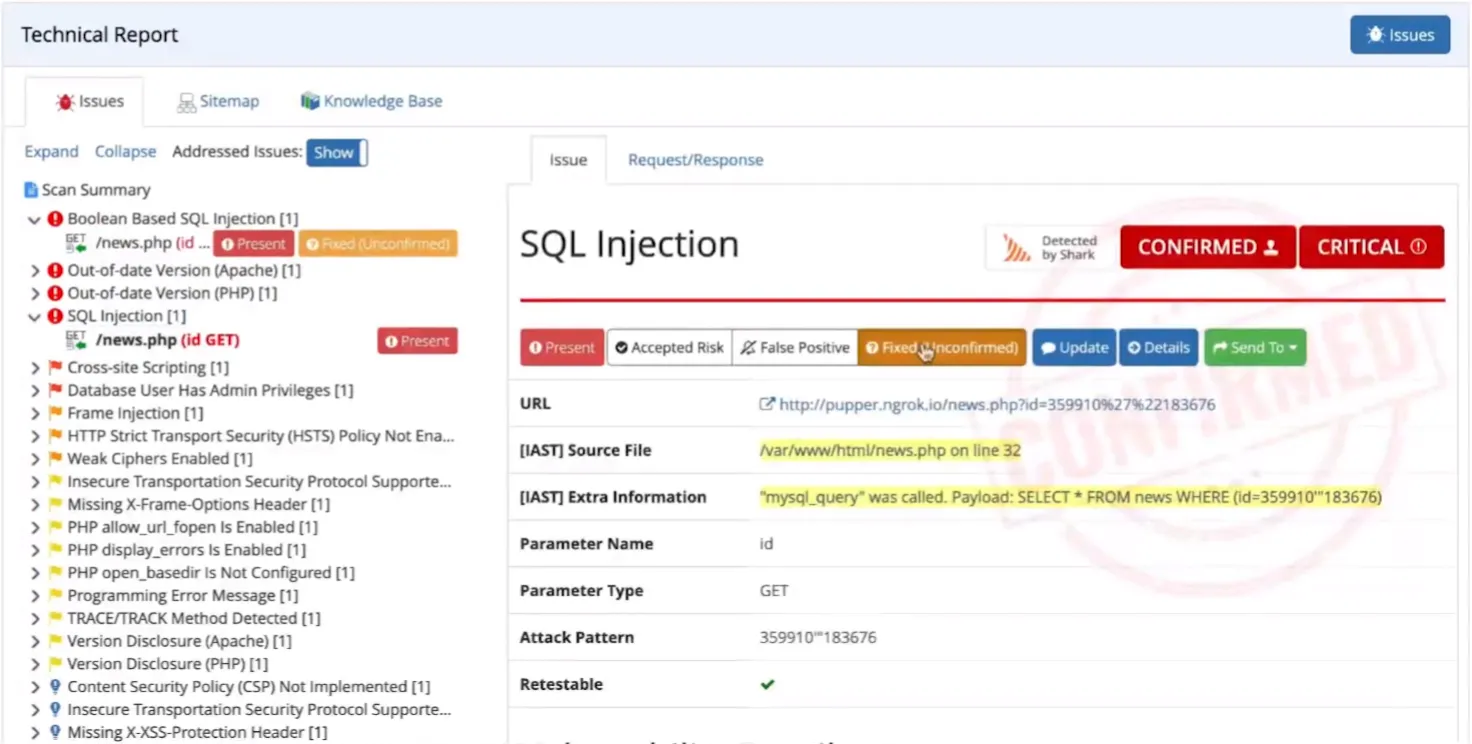
Task: Expand TRACE/TRACK Method Detected node
Action: point(35,620)
